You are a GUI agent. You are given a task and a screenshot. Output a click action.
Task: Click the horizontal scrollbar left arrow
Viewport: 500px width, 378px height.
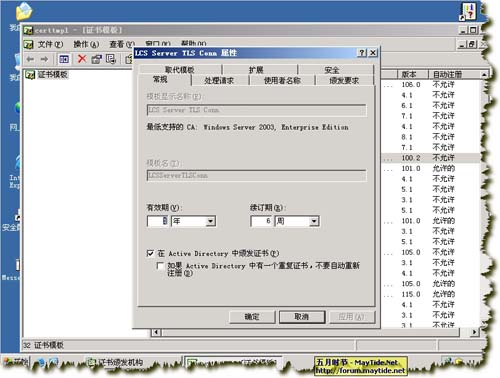[x=156, y=332]
